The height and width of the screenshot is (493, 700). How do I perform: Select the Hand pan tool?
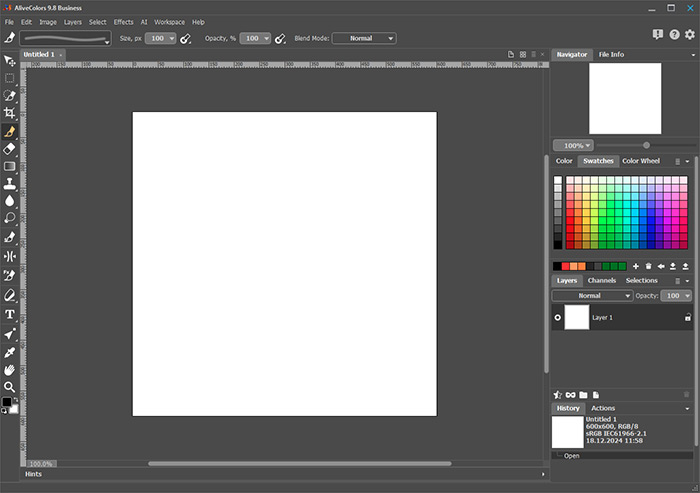coord(9,370)
